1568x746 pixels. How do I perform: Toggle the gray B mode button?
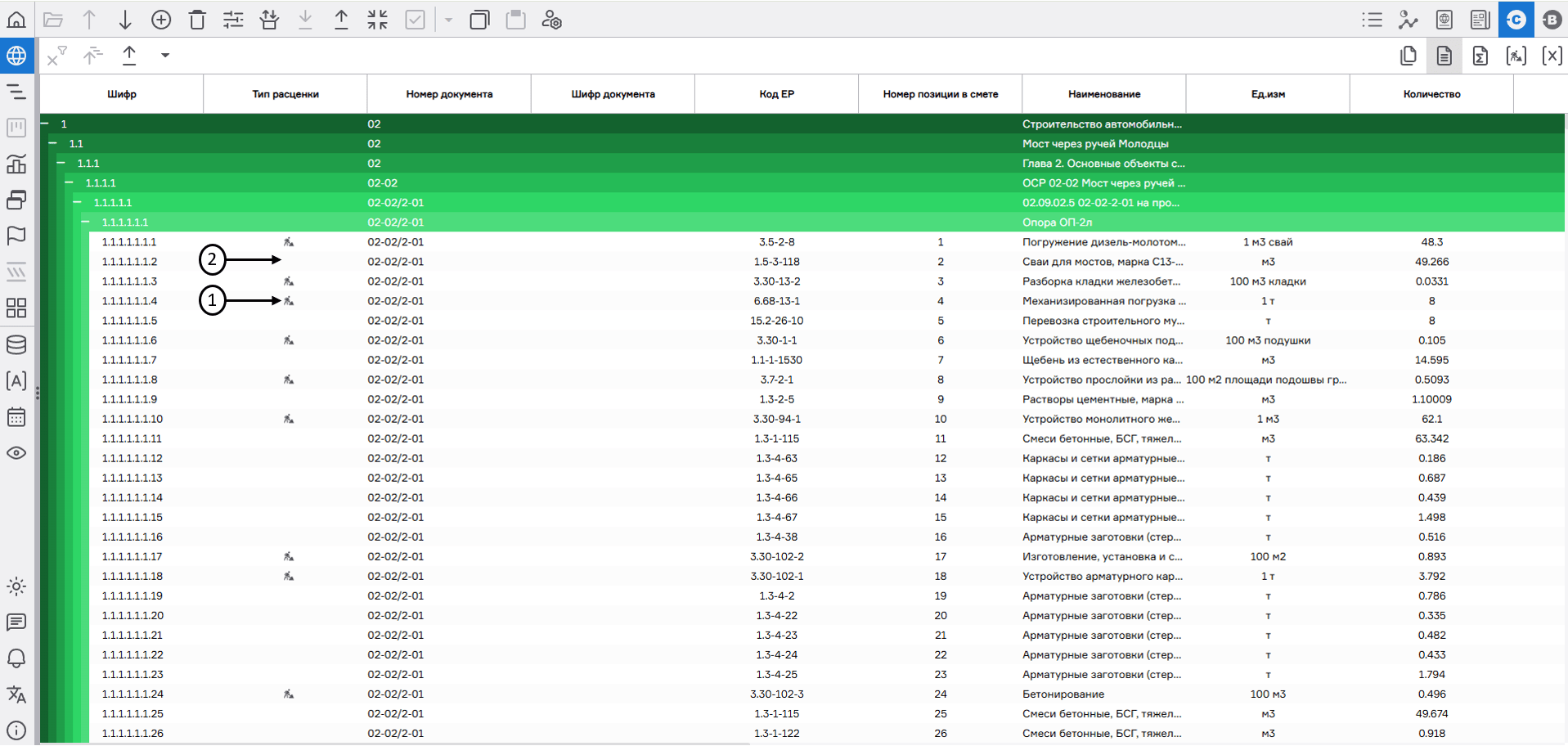tap(1551, 20)
